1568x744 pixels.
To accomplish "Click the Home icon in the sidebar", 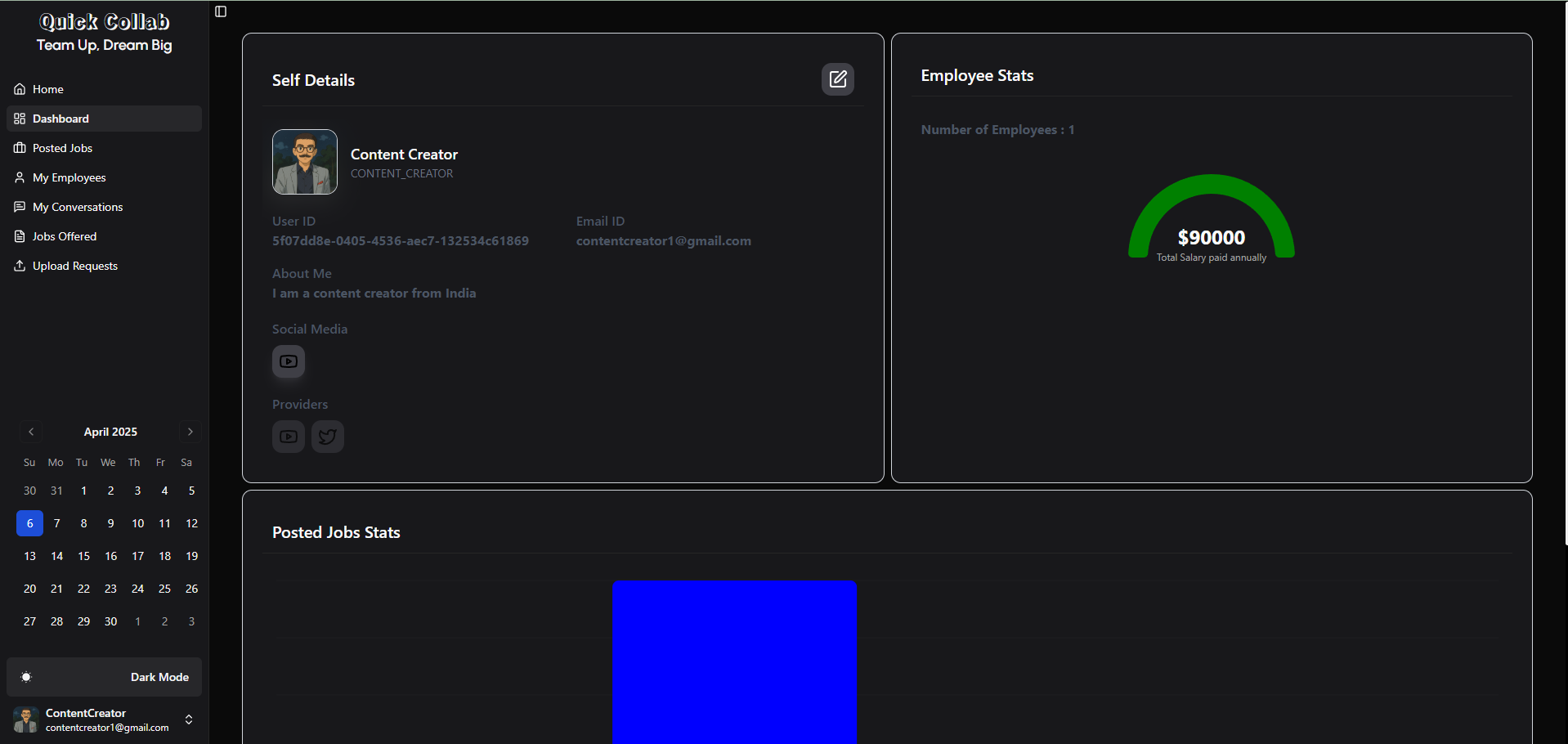I will coord(20,88).
